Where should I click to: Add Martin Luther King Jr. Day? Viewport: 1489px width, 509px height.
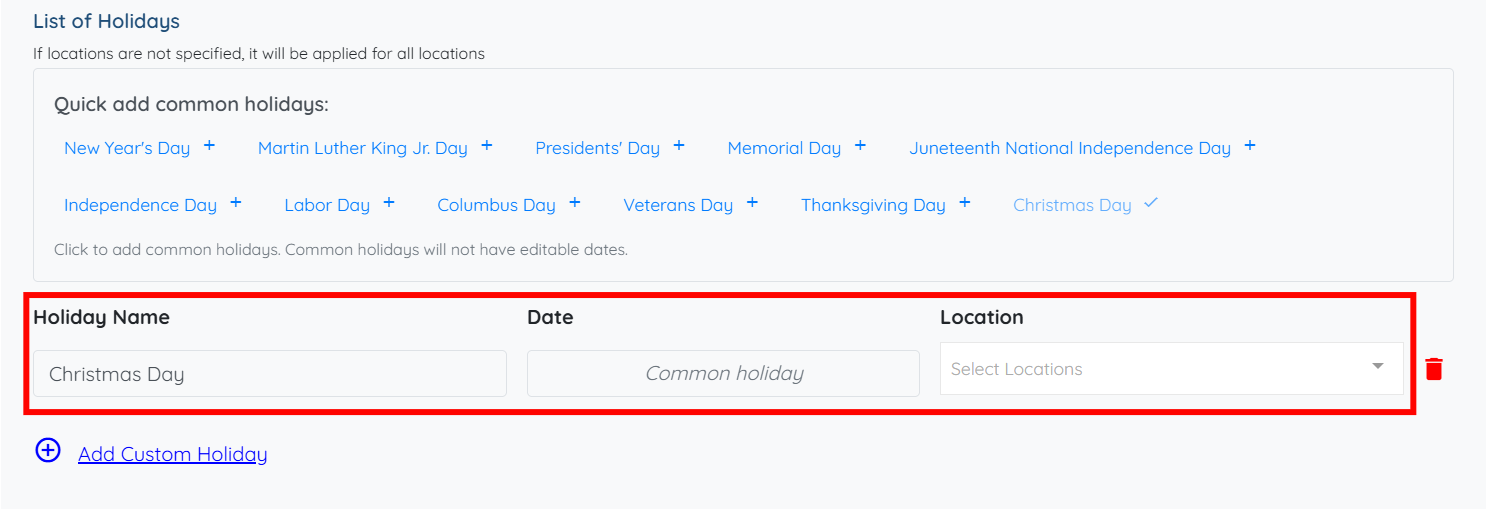pos(363,148)
